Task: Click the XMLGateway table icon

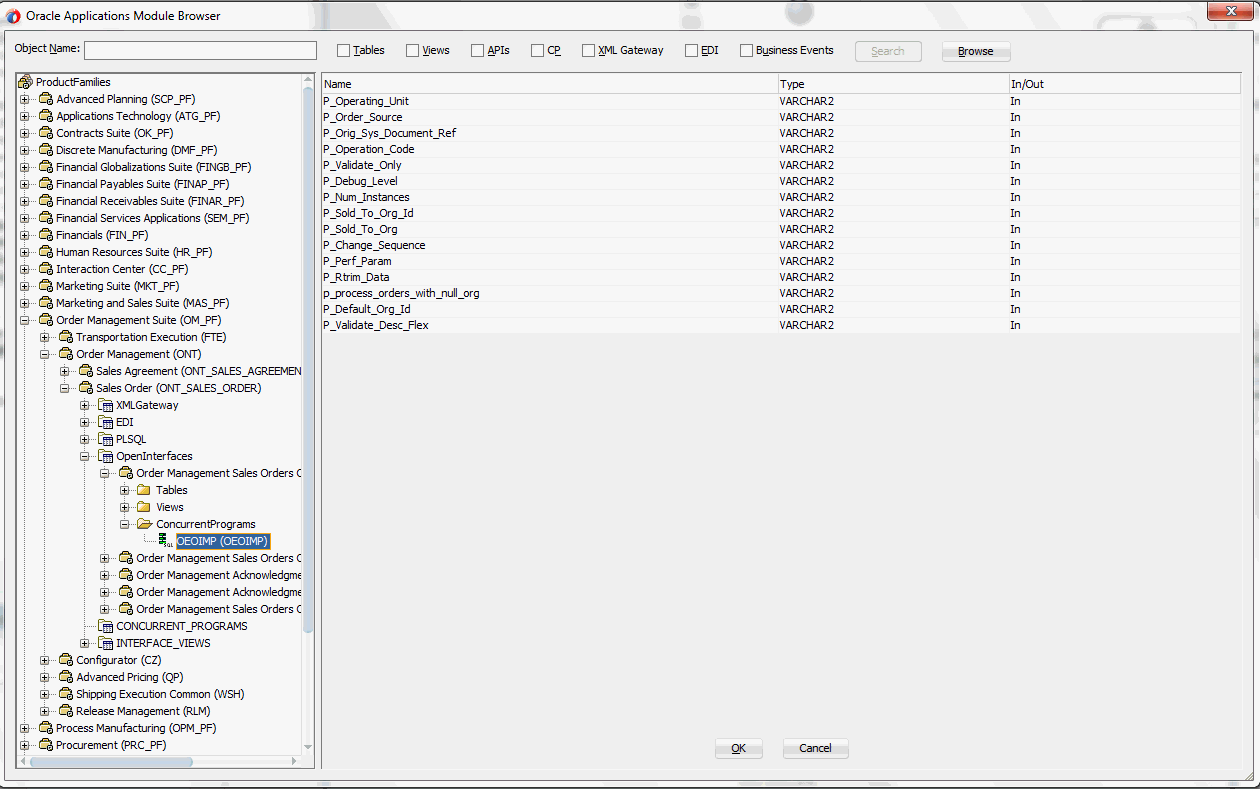Action: (x=106, y=405)
